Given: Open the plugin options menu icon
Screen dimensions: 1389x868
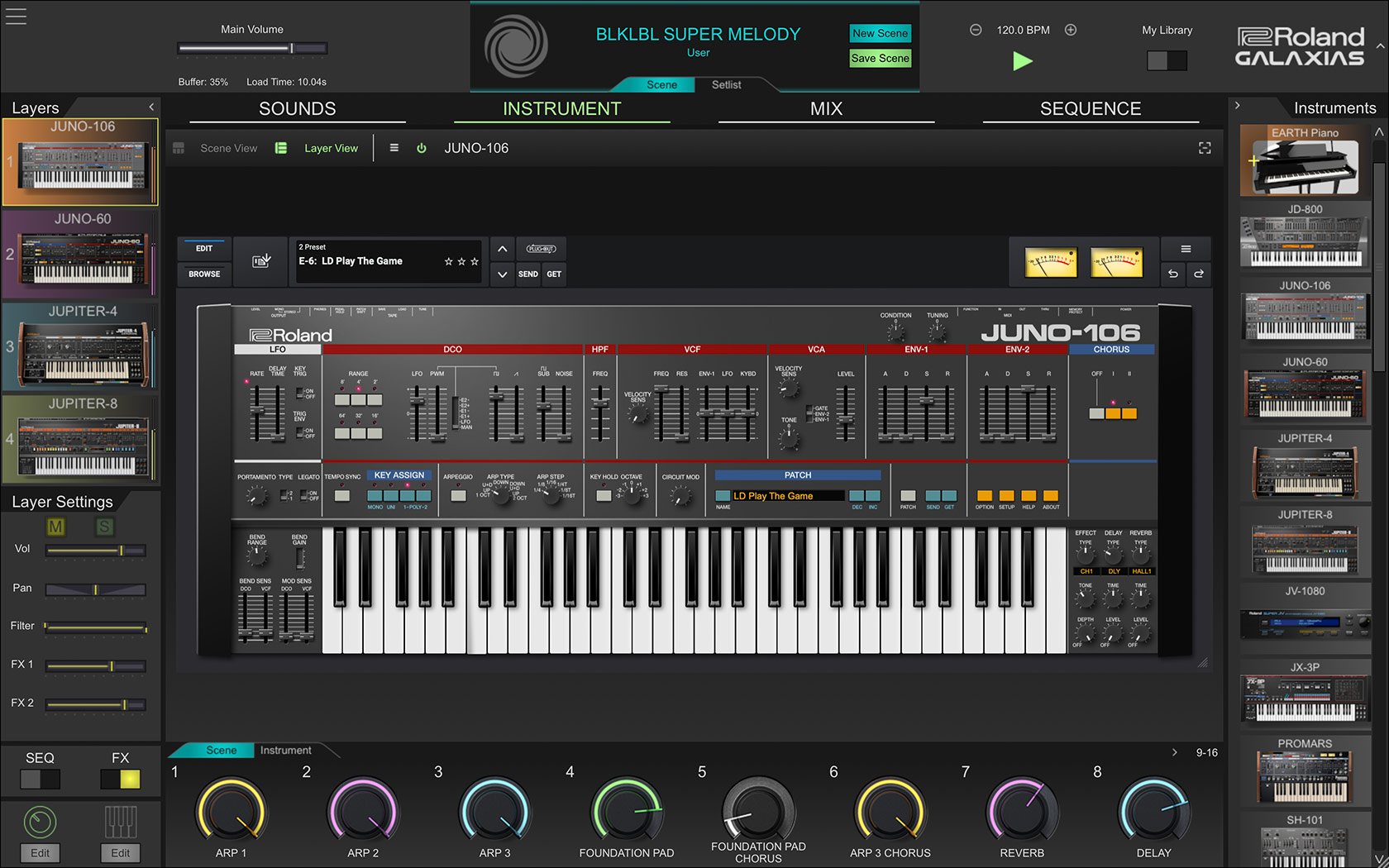Looking at the screenshot, I should click(1186, 249).
